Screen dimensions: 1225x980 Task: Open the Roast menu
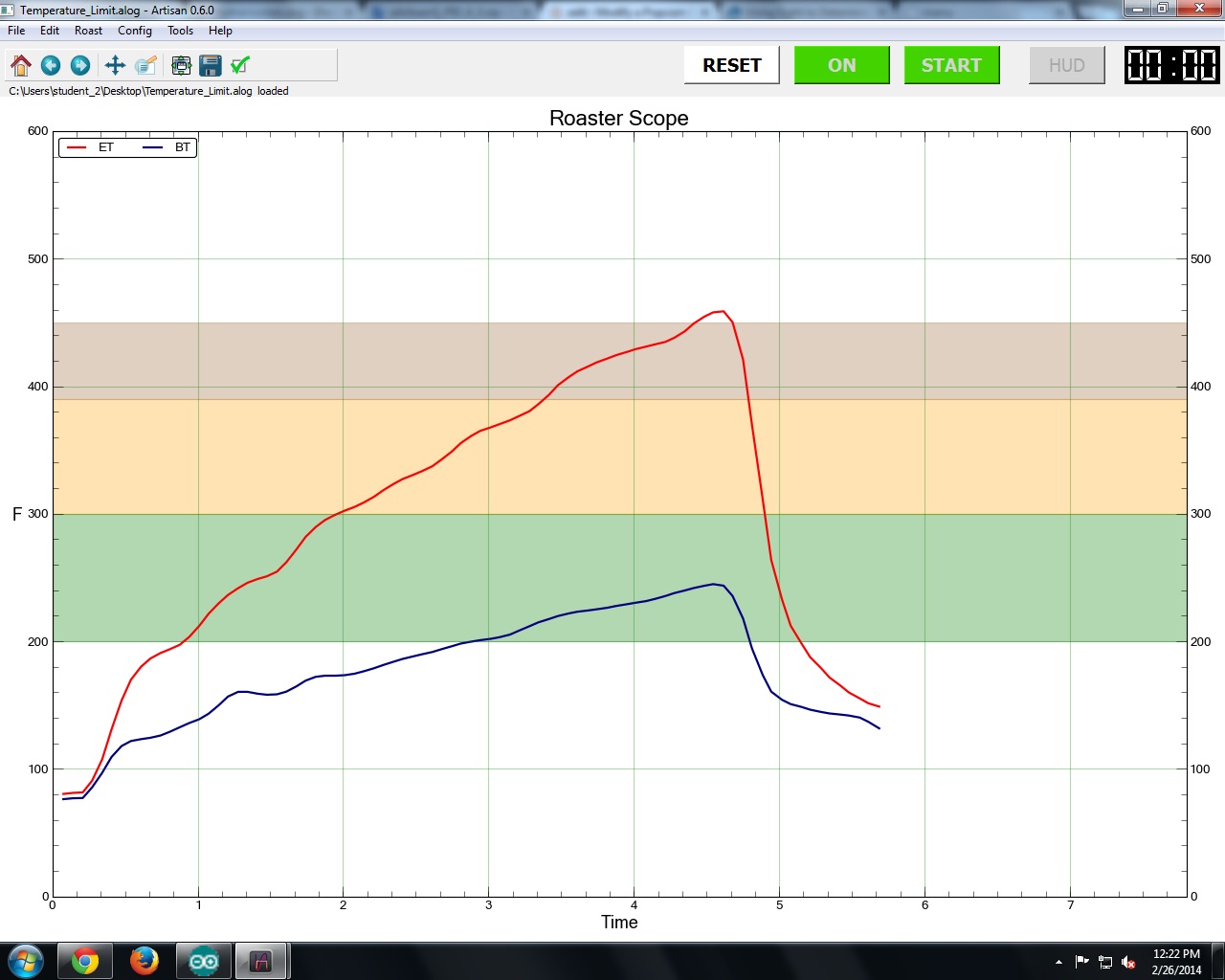88,31
